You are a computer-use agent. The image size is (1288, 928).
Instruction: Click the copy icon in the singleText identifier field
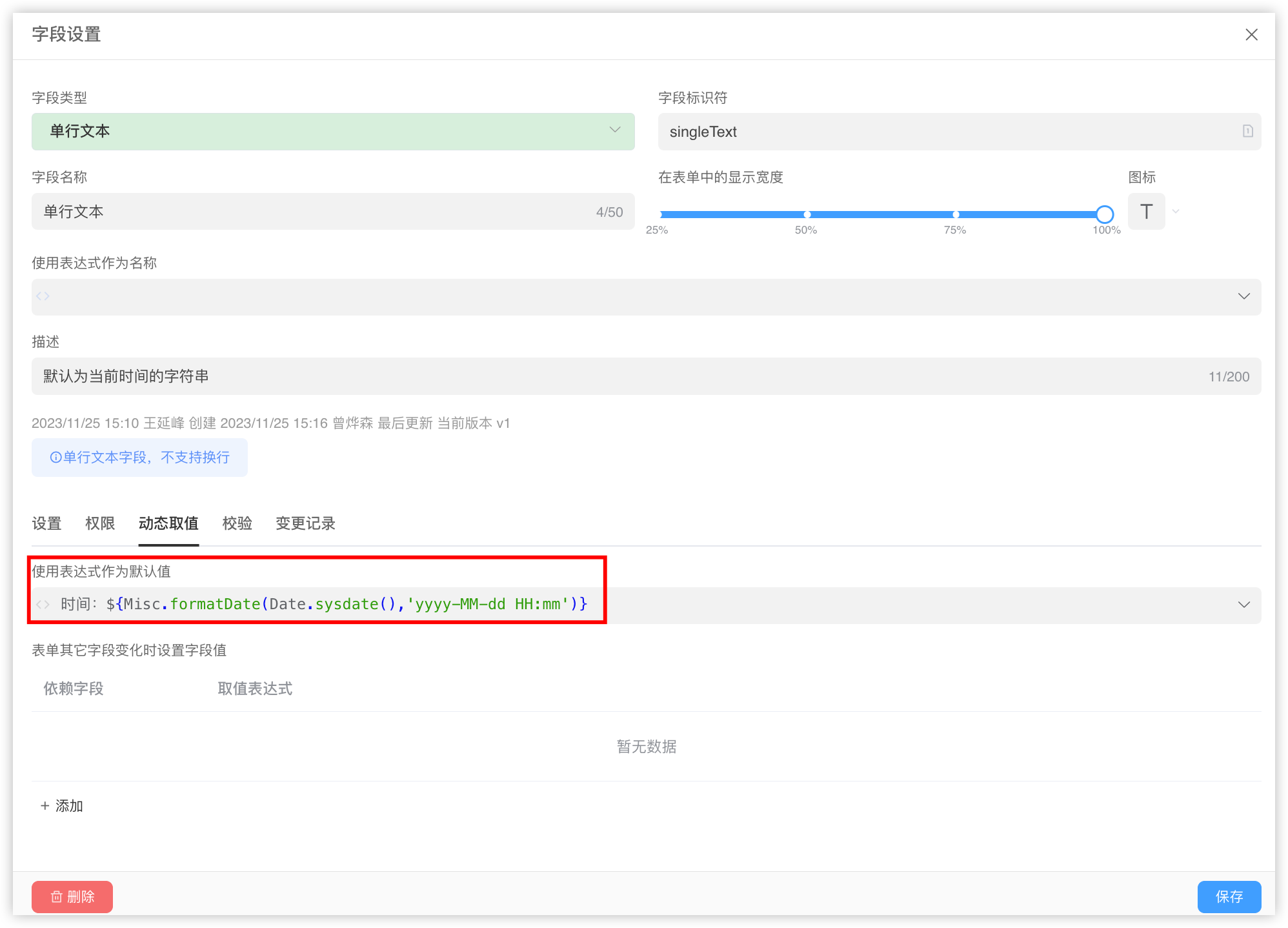[1247, 131]
